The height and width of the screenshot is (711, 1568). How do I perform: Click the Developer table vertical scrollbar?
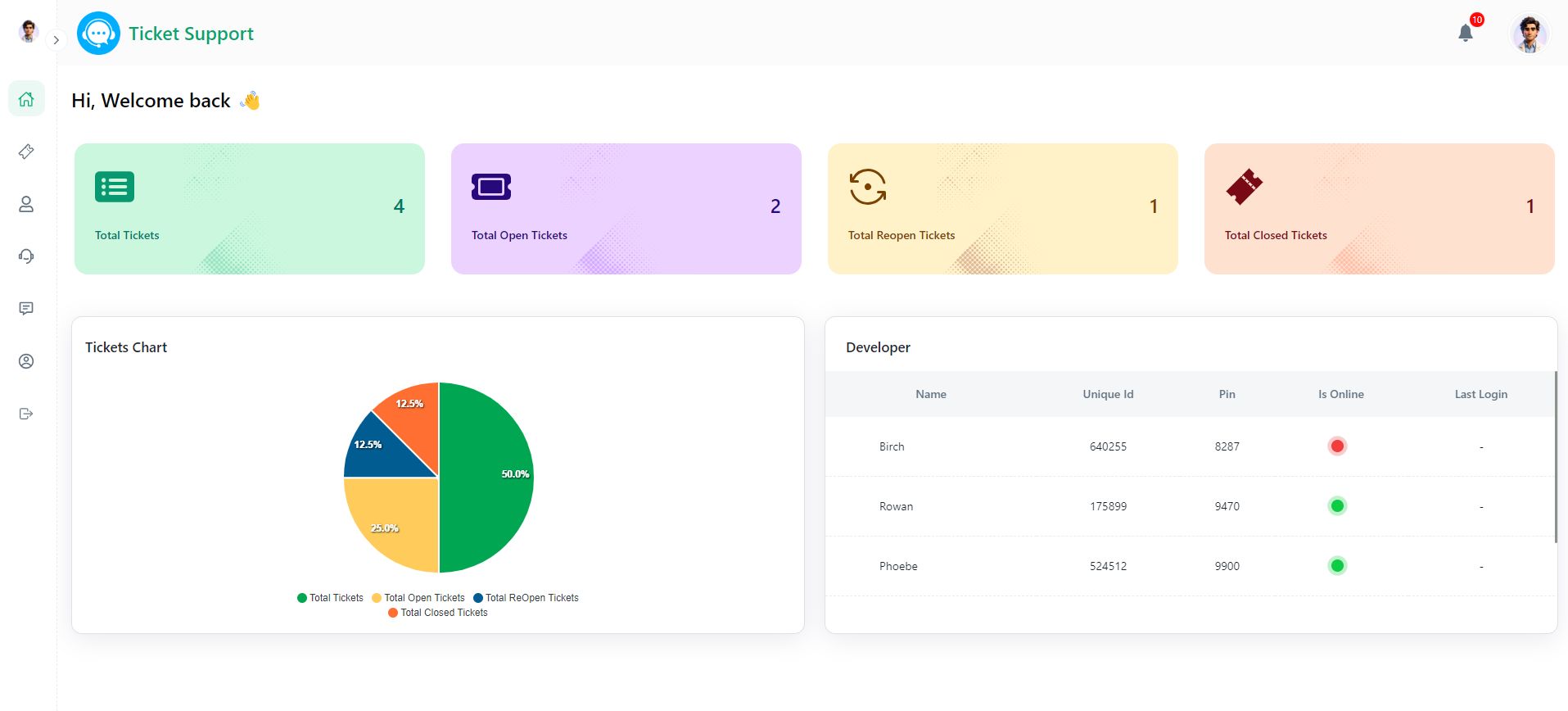coord(1556,456)
